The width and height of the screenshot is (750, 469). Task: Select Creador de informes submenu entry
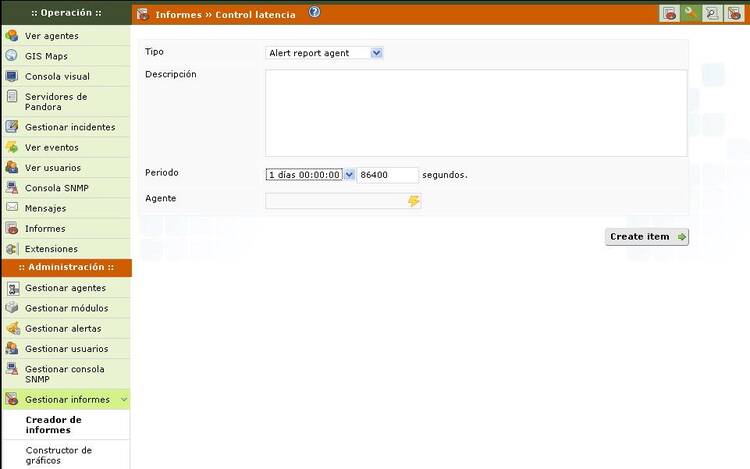coord(53,425)
